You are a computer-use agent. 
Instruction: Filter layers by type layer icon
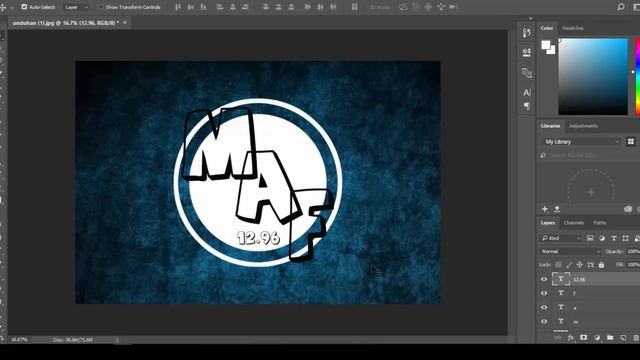pos(613,238)
